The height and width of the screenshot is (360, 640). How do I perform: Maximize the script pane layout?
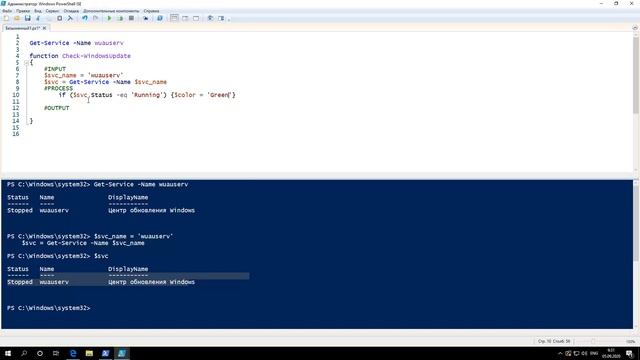point(196,18)
